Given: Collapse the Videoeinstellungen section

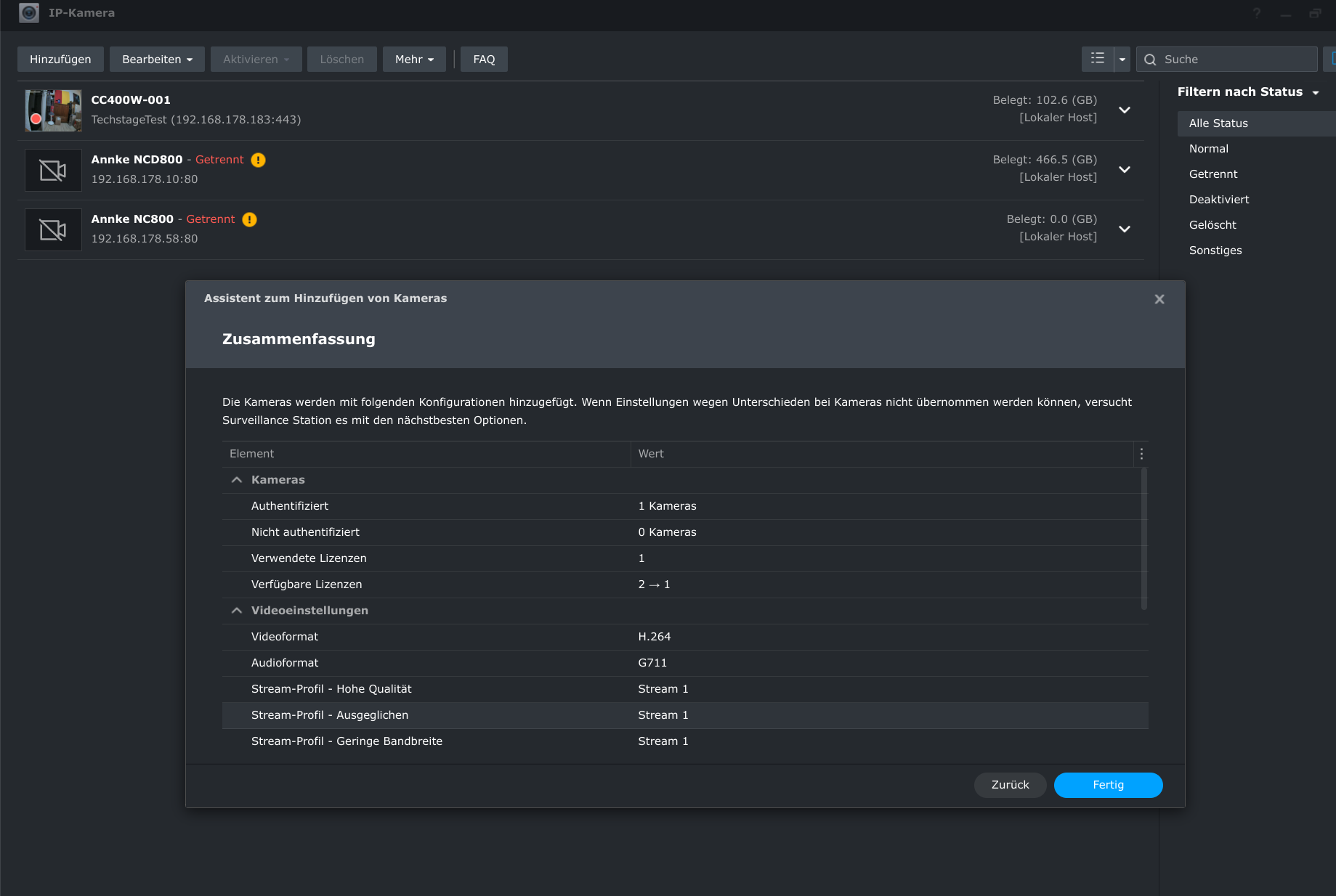Looking at the screenshot, I should tap(237, 611).
